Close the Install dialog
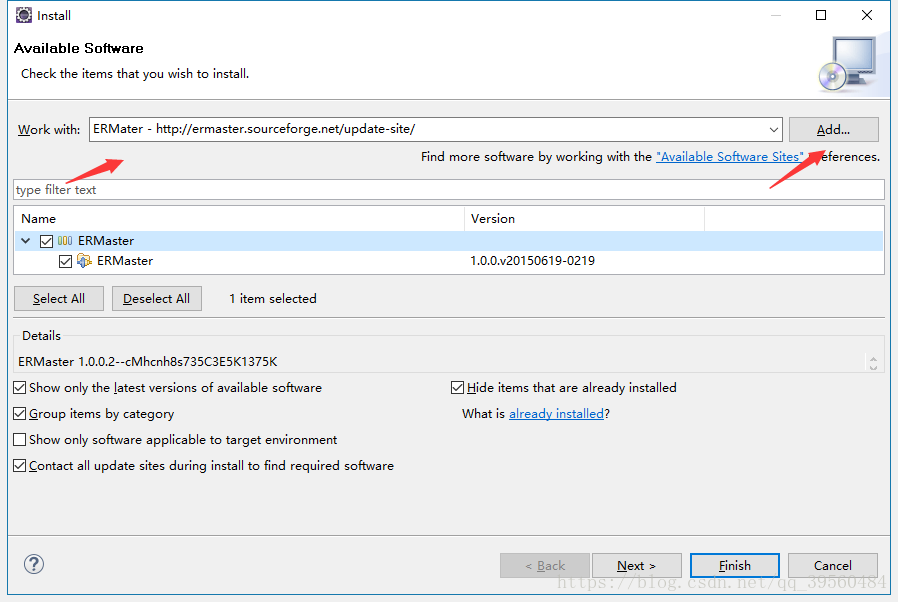Screen dimensions: 898x602 click(x=867, y=15)
